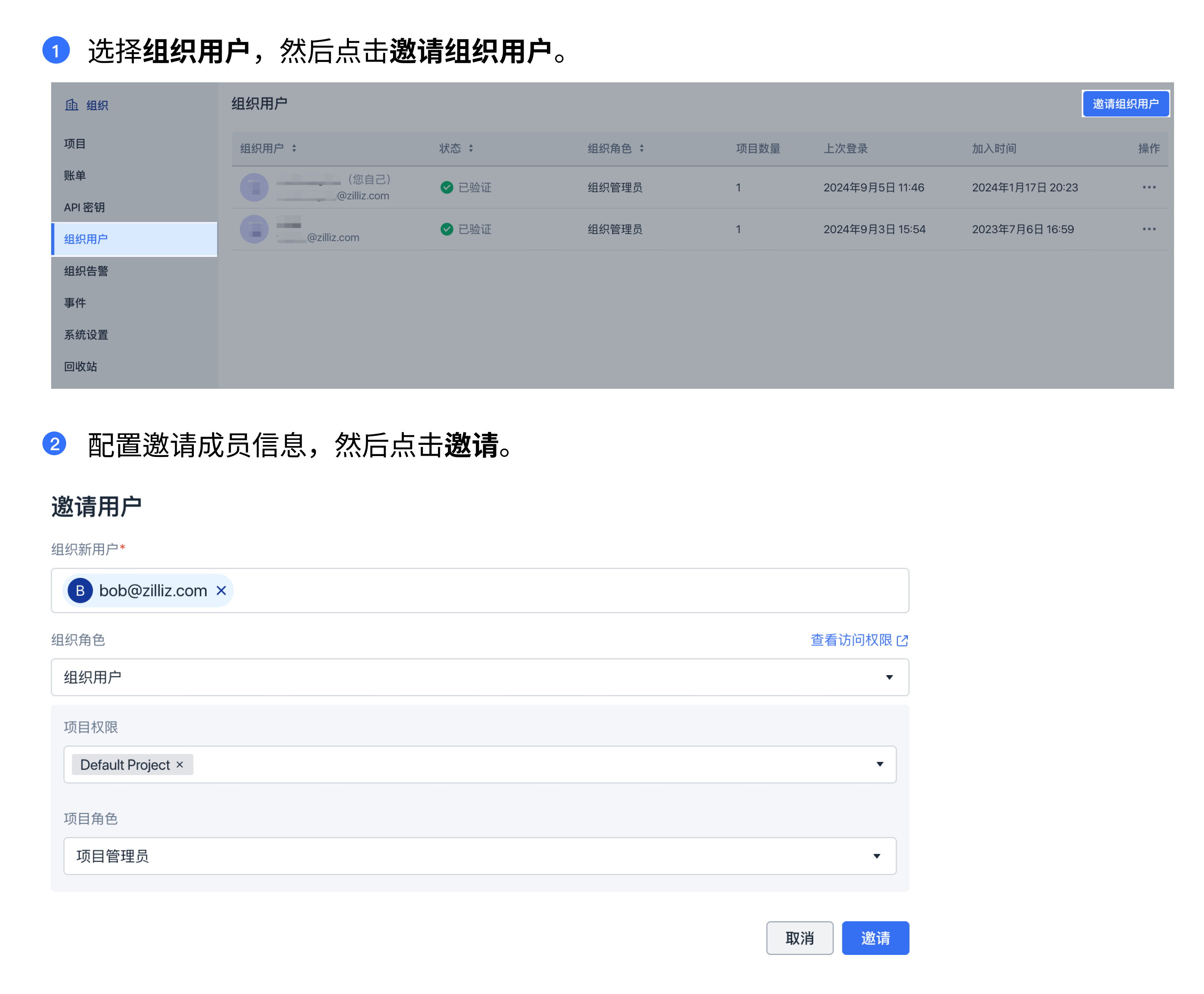1204x994 pixels.
Task: Click the 上次登录 column header
Action: [846, 148]
